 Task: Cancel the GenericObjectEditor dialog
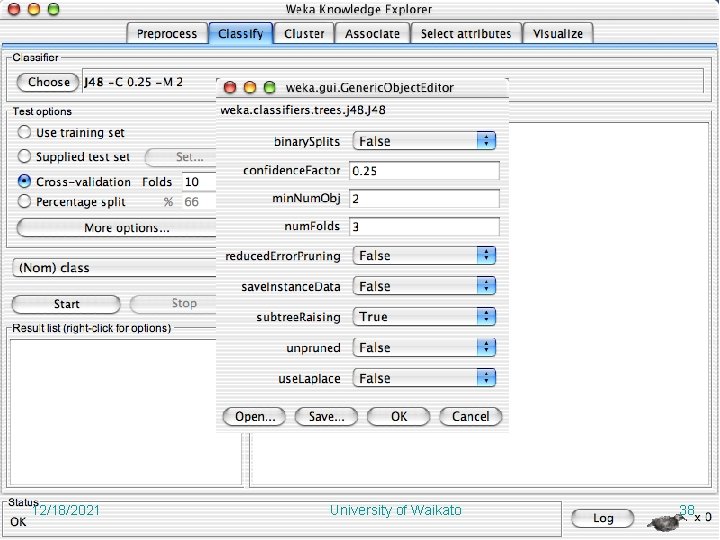click(x=471, y=416)
